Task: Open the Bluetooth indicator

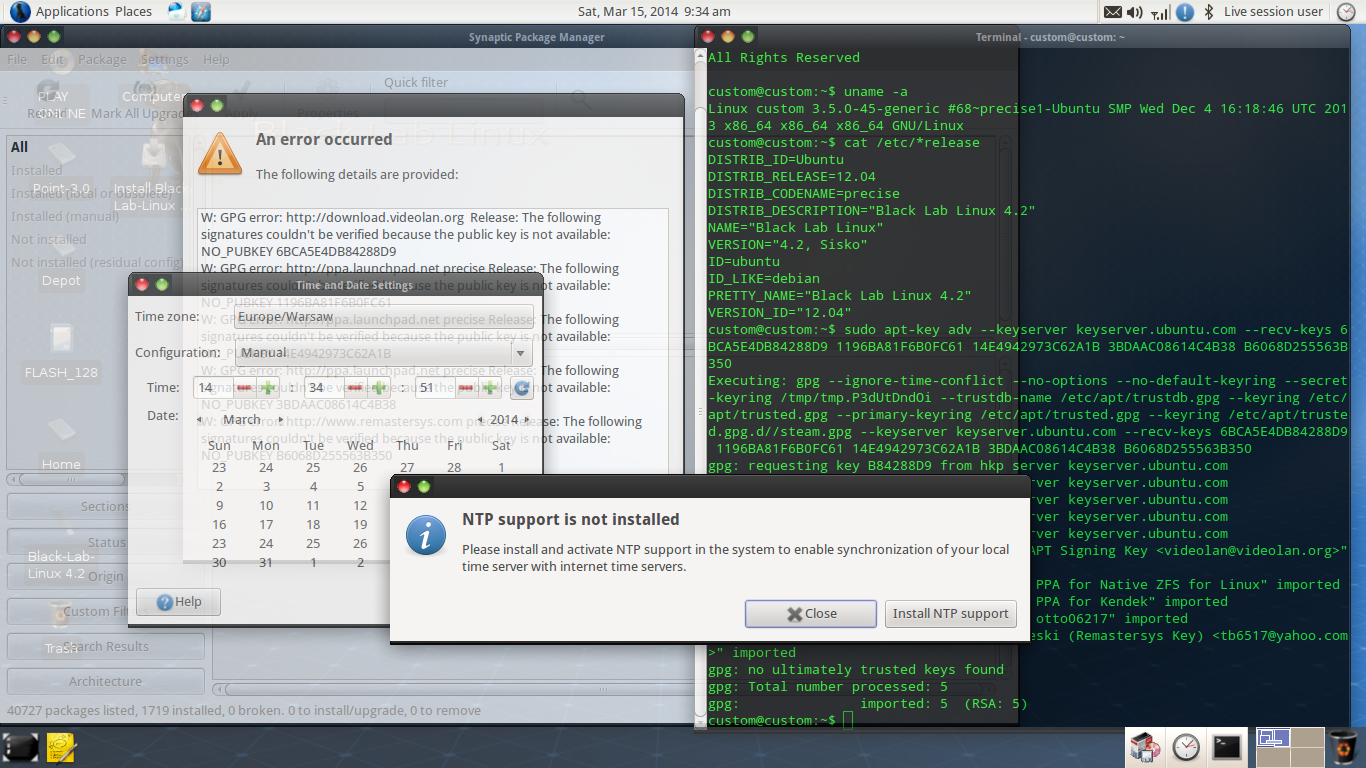Action: coord(1208,12)
